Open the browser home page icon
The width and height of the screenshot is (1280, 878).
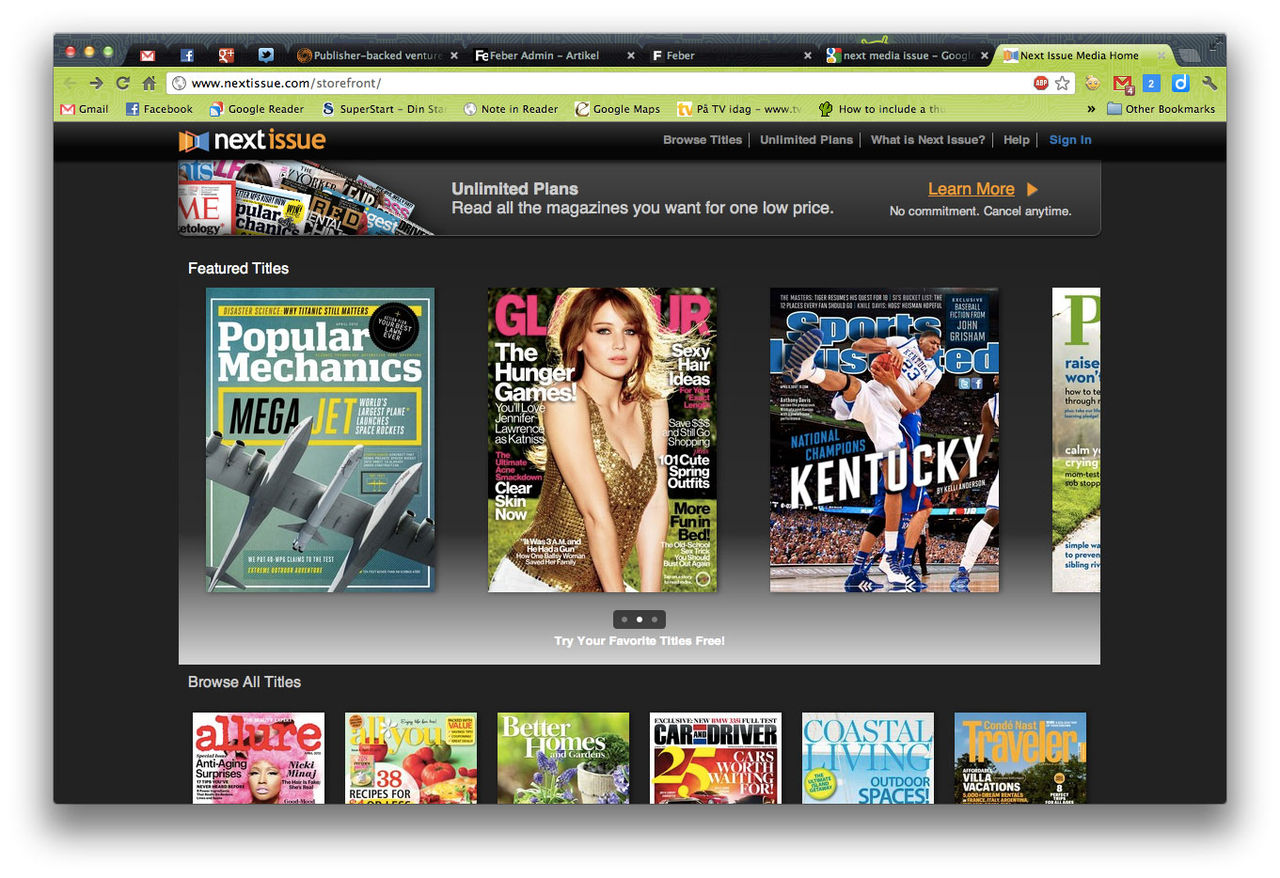(149, 83)
